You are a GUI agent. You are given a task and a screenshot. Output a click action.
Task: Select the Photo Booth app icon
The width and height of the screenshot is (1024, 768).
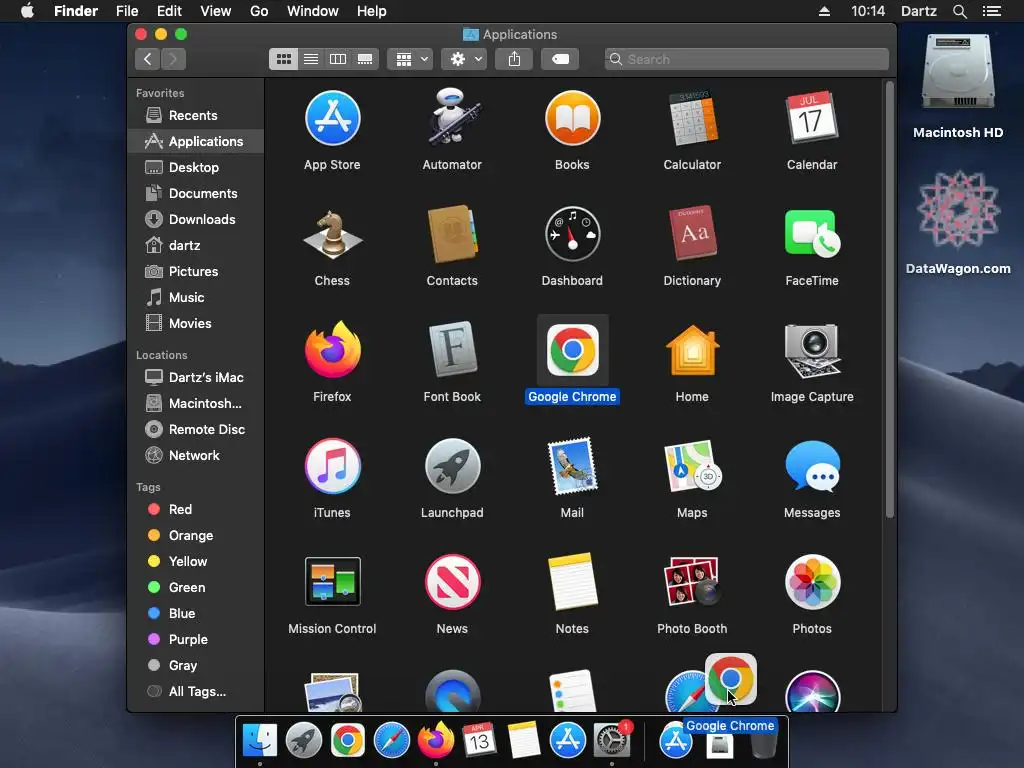692,581
